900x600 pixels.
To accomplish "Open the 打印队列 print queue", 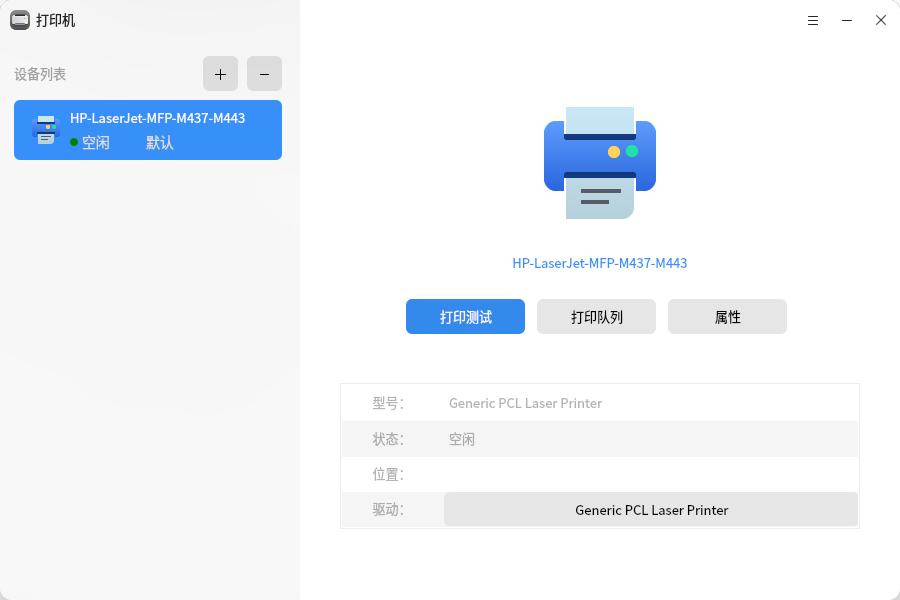I will [596, 317].
